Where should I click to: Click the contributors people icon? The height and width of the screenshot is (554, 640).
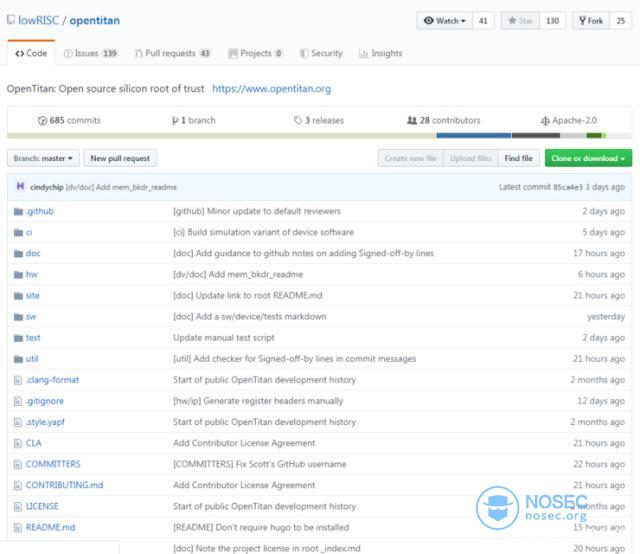tap(412, 120)
